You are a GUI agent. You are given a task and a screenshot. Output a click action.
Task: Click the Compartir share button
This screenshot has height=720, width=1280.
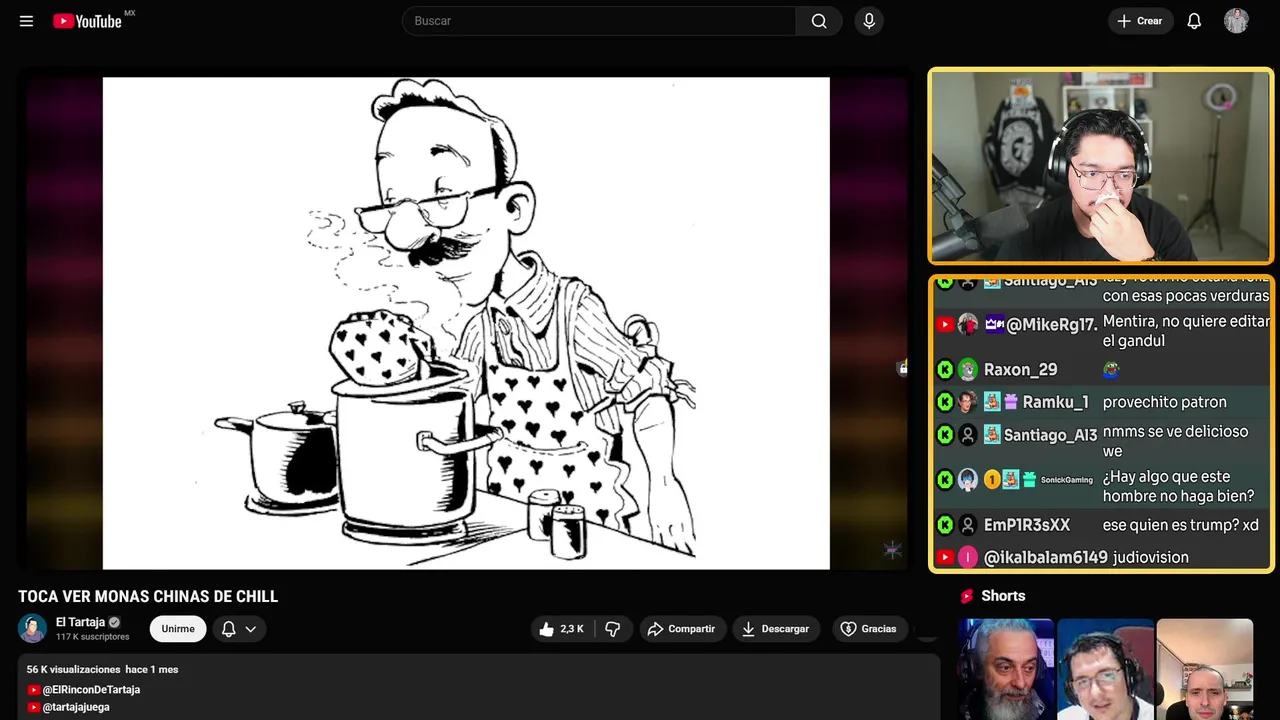pyautogui.click(x=682, y=629)
